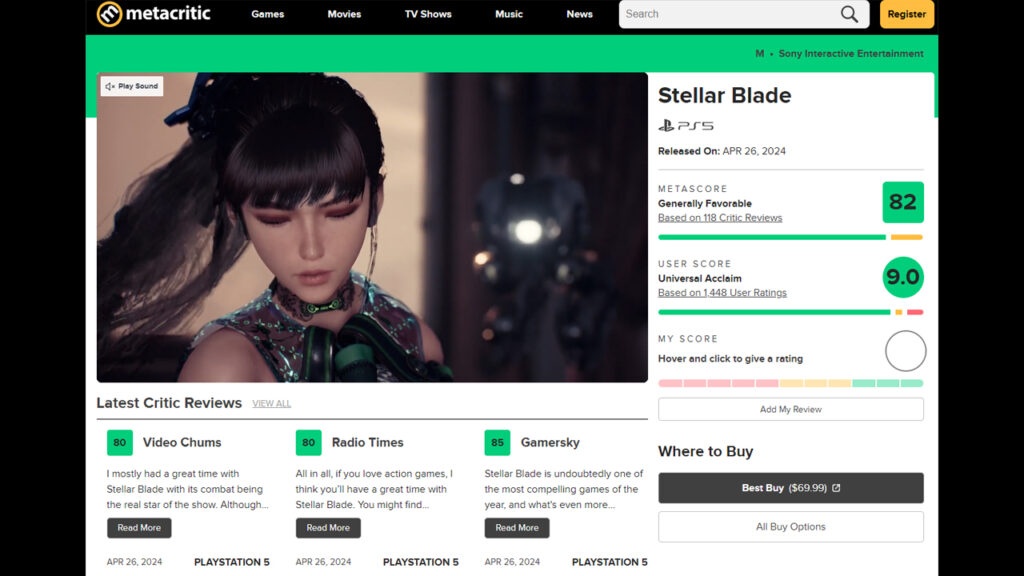
Task: Open the Movies menu
Action: click(344, 14)
